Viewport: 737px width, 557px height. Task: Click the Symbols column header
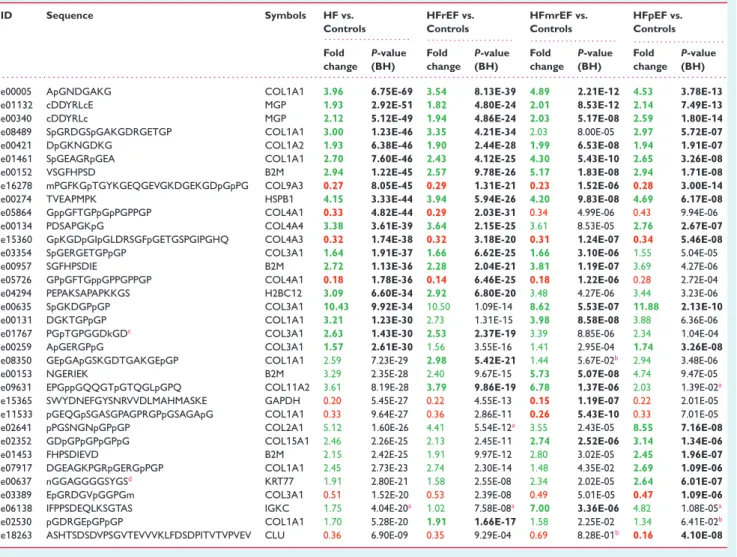285,16
